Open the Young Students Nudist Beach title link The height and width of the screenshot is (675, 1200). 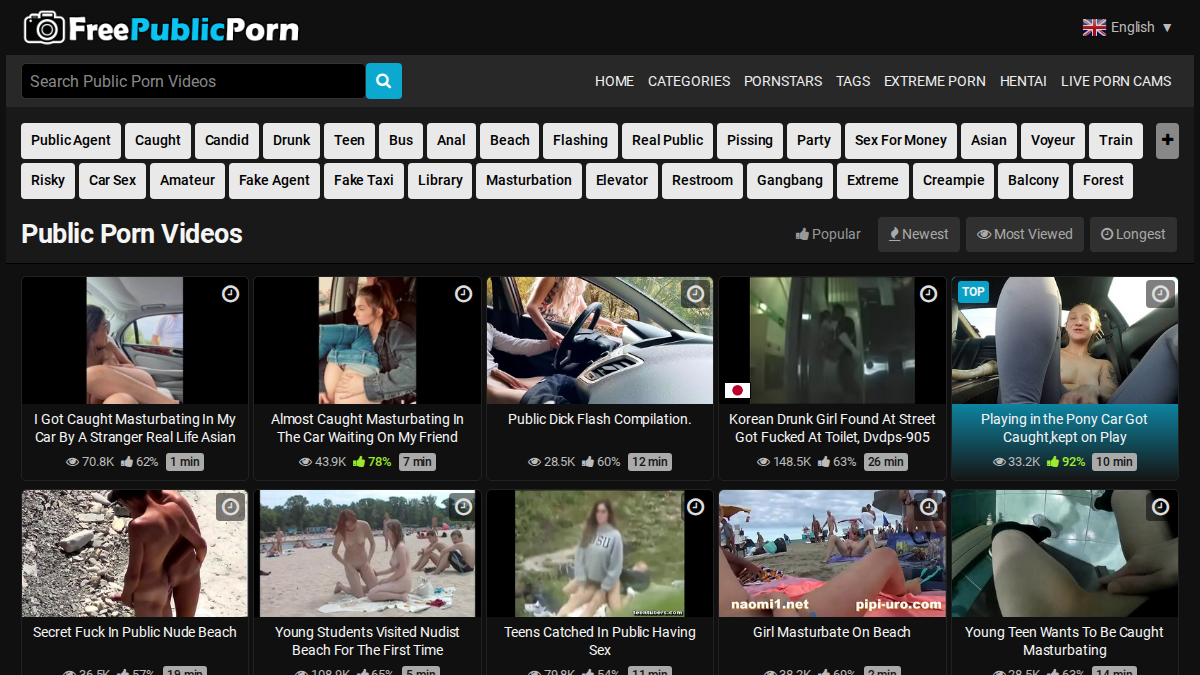pyautogui.click(x=367, y=641)
